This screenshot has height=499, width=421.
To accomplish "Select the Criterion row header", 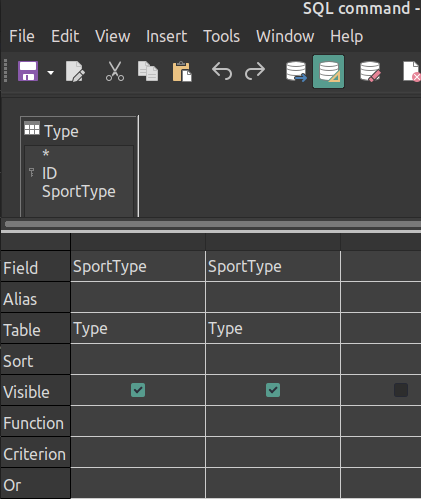I will (x=35, y=453).
